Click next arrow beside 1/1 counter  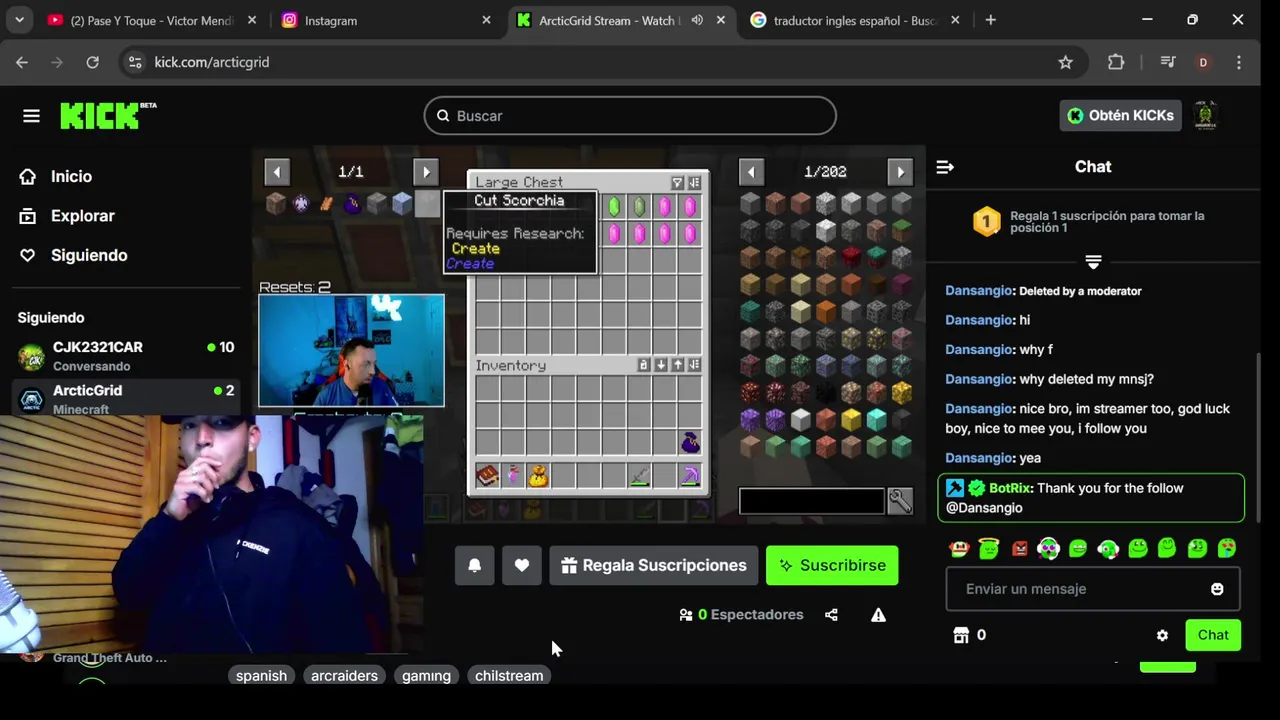point(425,172)
